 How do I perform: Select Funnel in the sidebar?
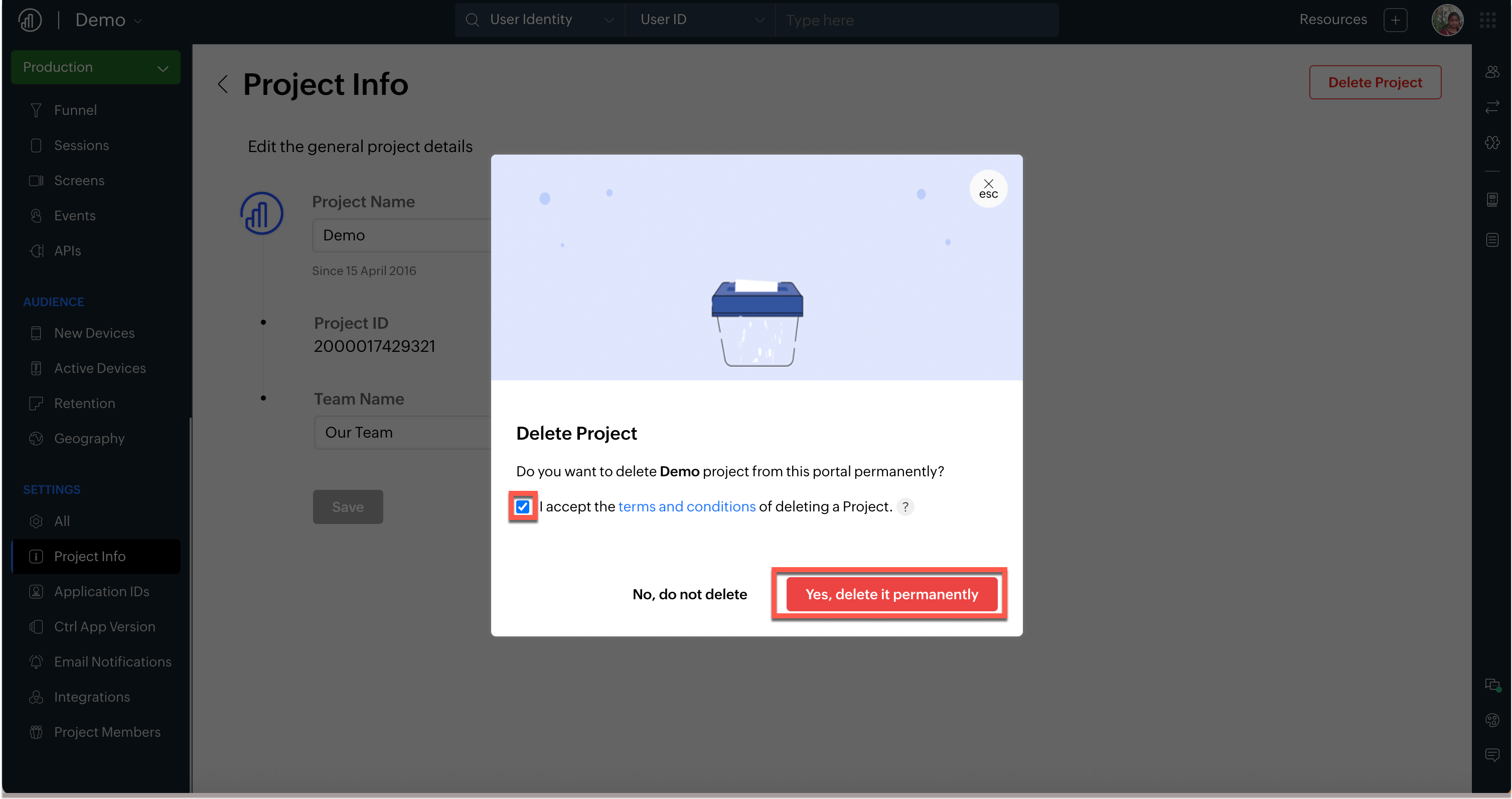pos(75,110)
